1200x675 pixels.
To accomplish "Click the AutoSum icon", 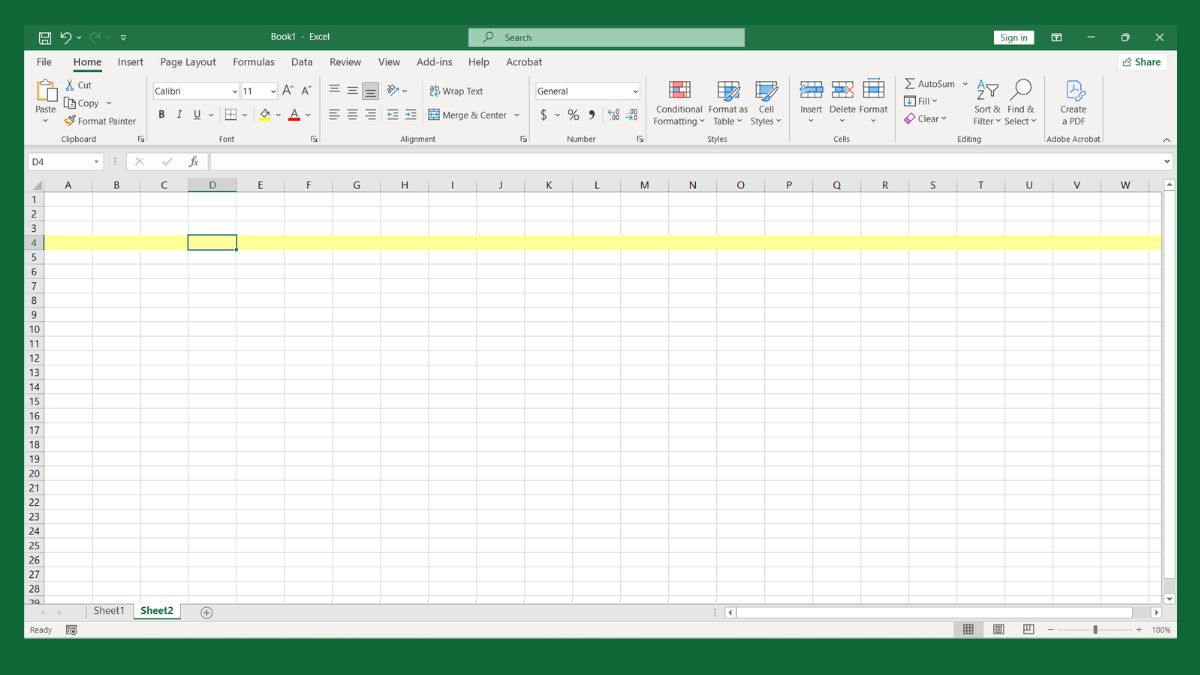I will [910, 83].
